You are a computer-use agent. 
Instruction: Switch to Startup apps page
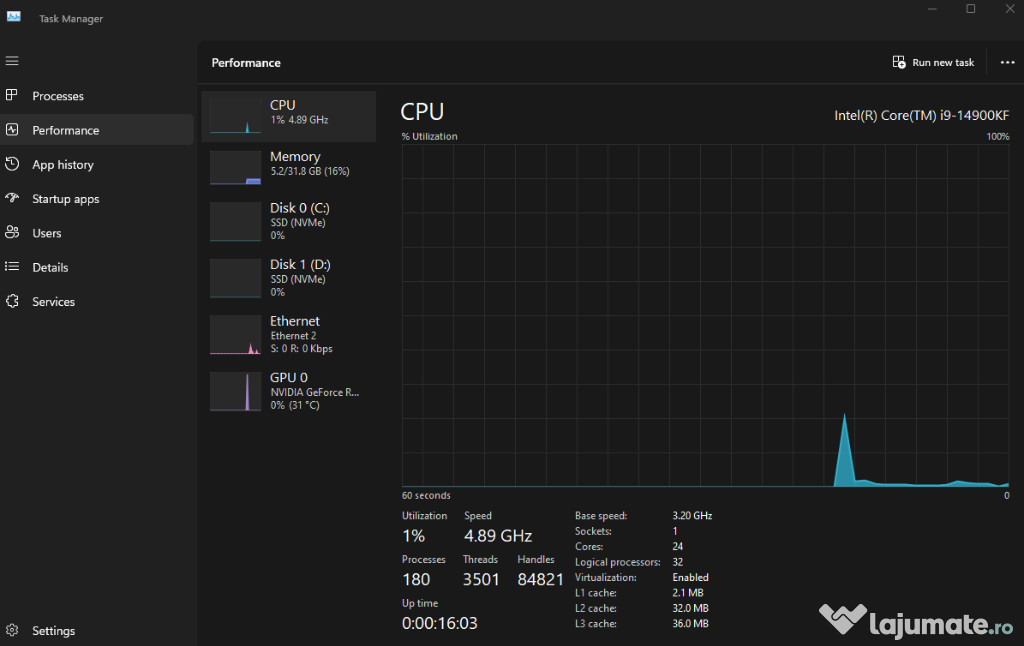click(66, 199)
